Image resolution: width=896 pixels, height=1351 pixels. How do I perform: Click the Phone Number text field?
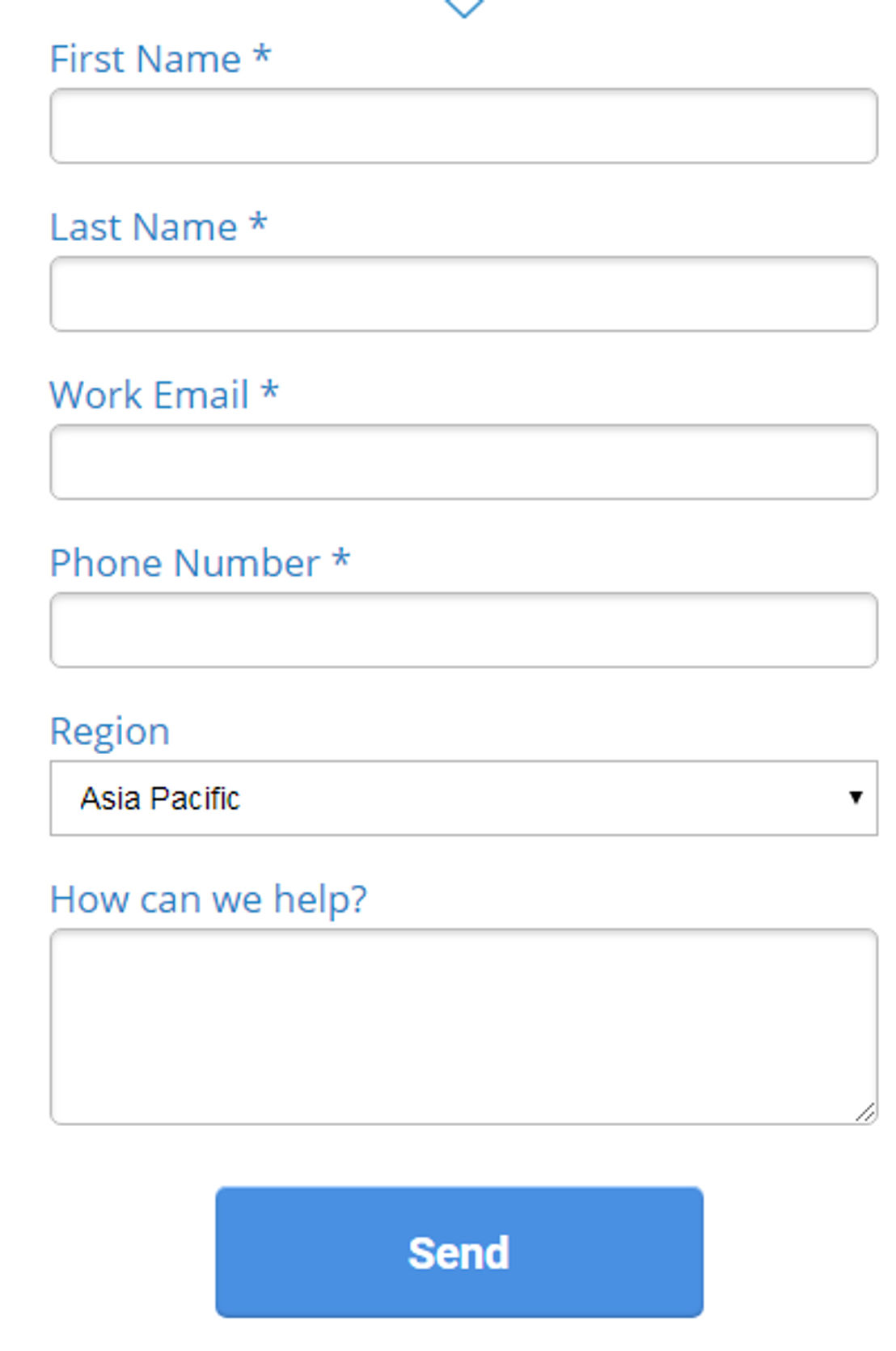point(463,630)
